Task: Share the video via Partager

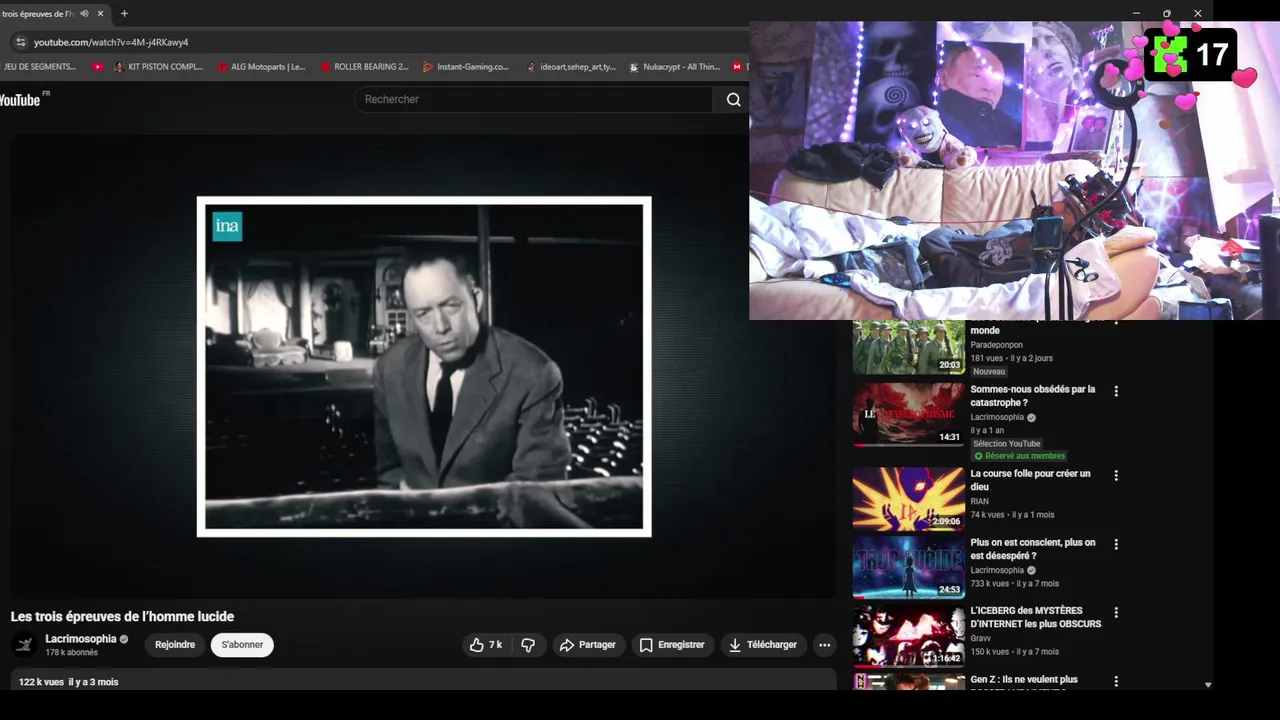Action: pos(588,645)
